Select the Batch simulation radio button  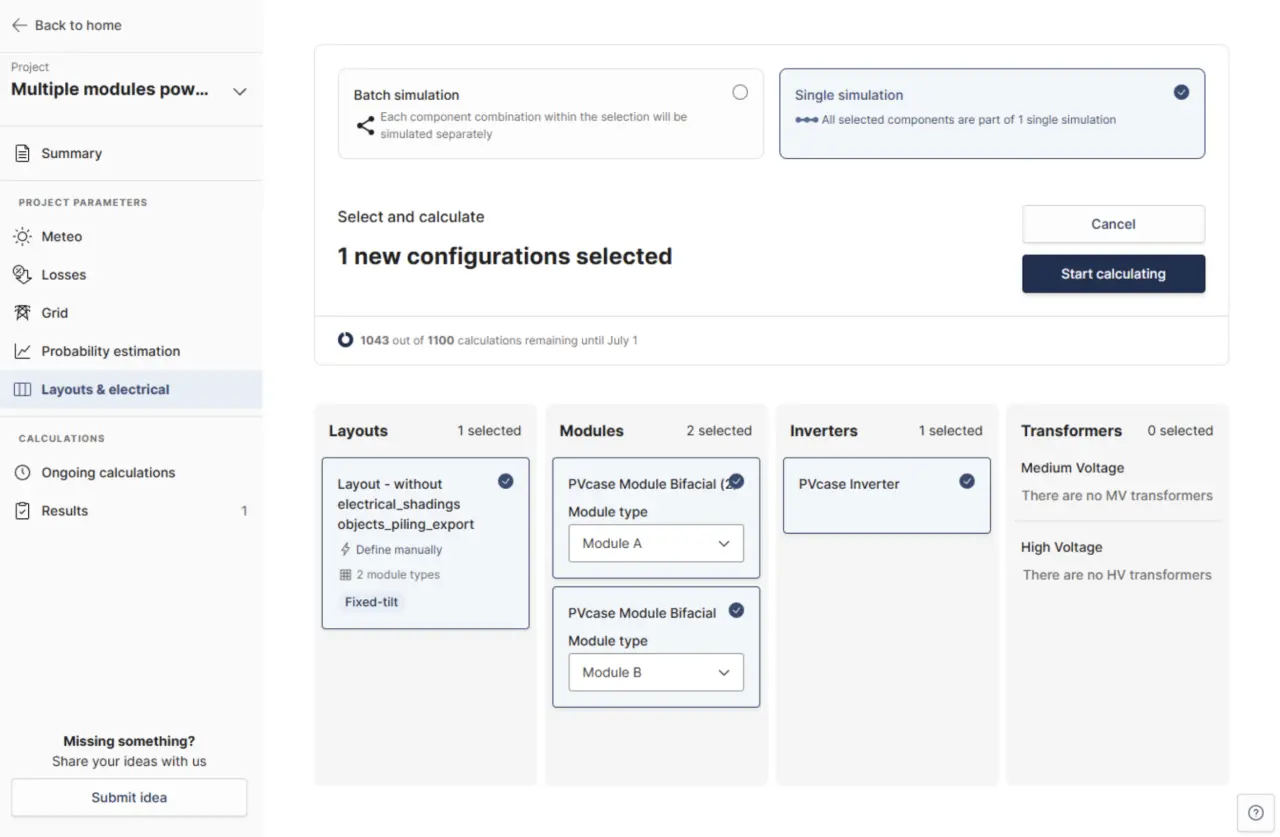point(740,92)
